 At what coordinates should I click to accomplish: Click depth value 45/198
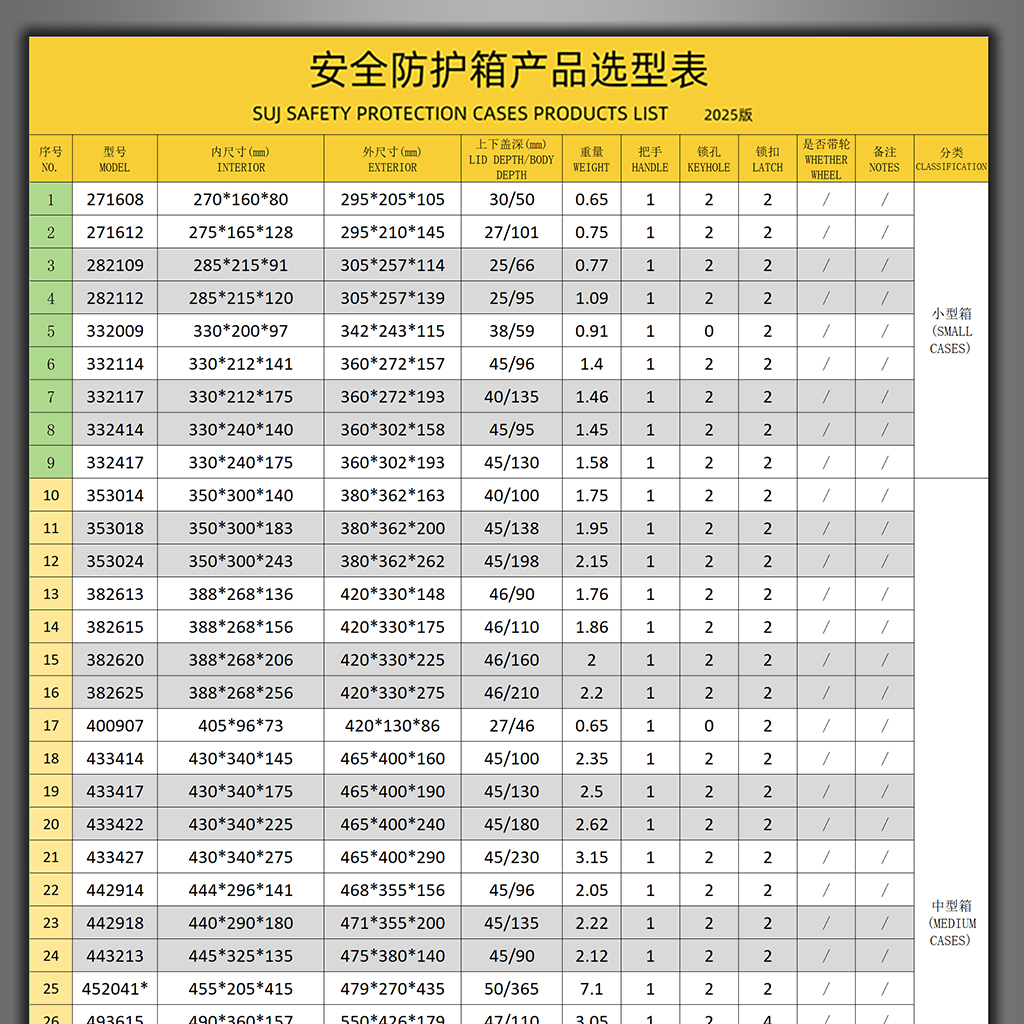511,561
